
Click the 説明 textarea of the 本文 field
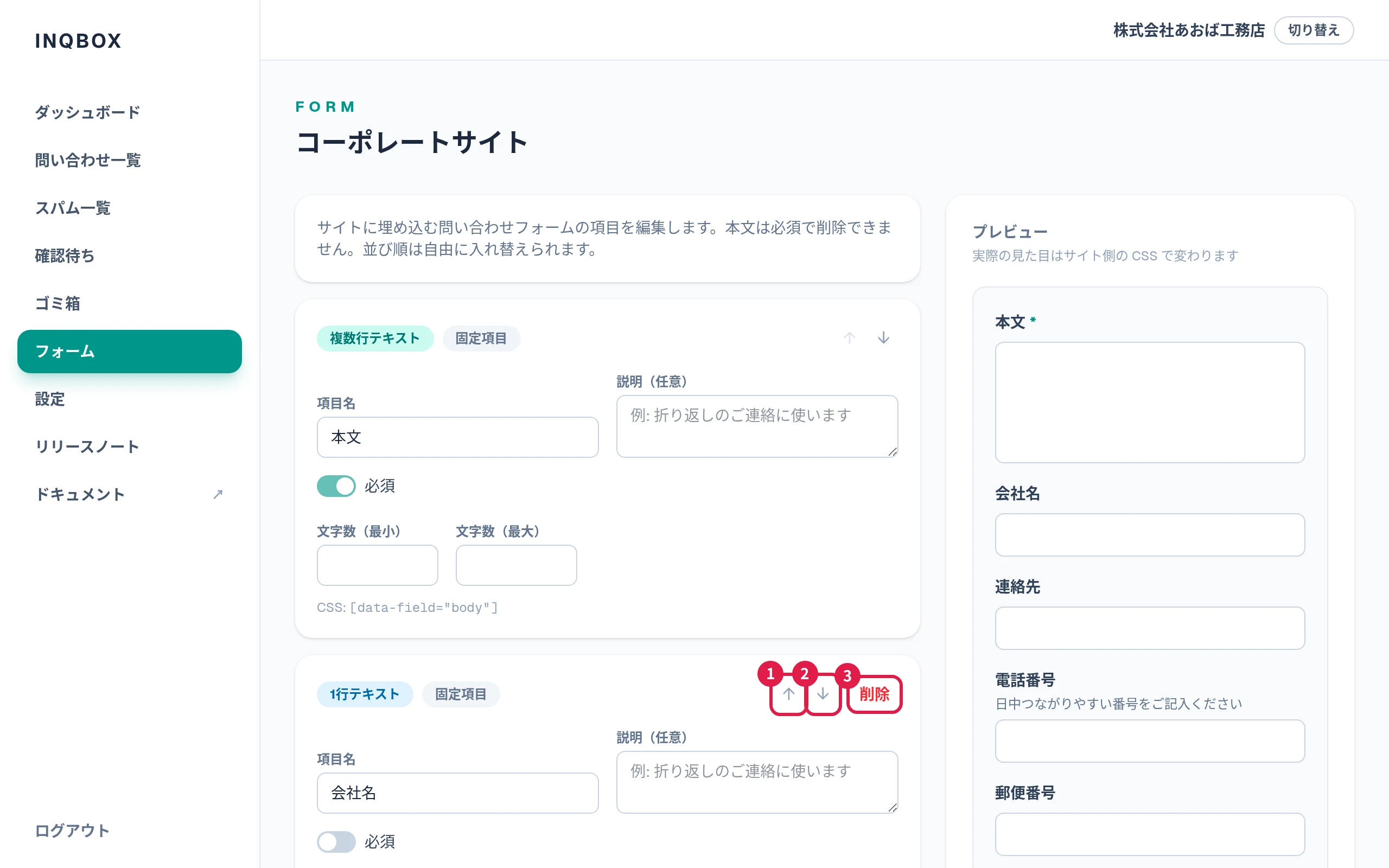tap(757, 426)
